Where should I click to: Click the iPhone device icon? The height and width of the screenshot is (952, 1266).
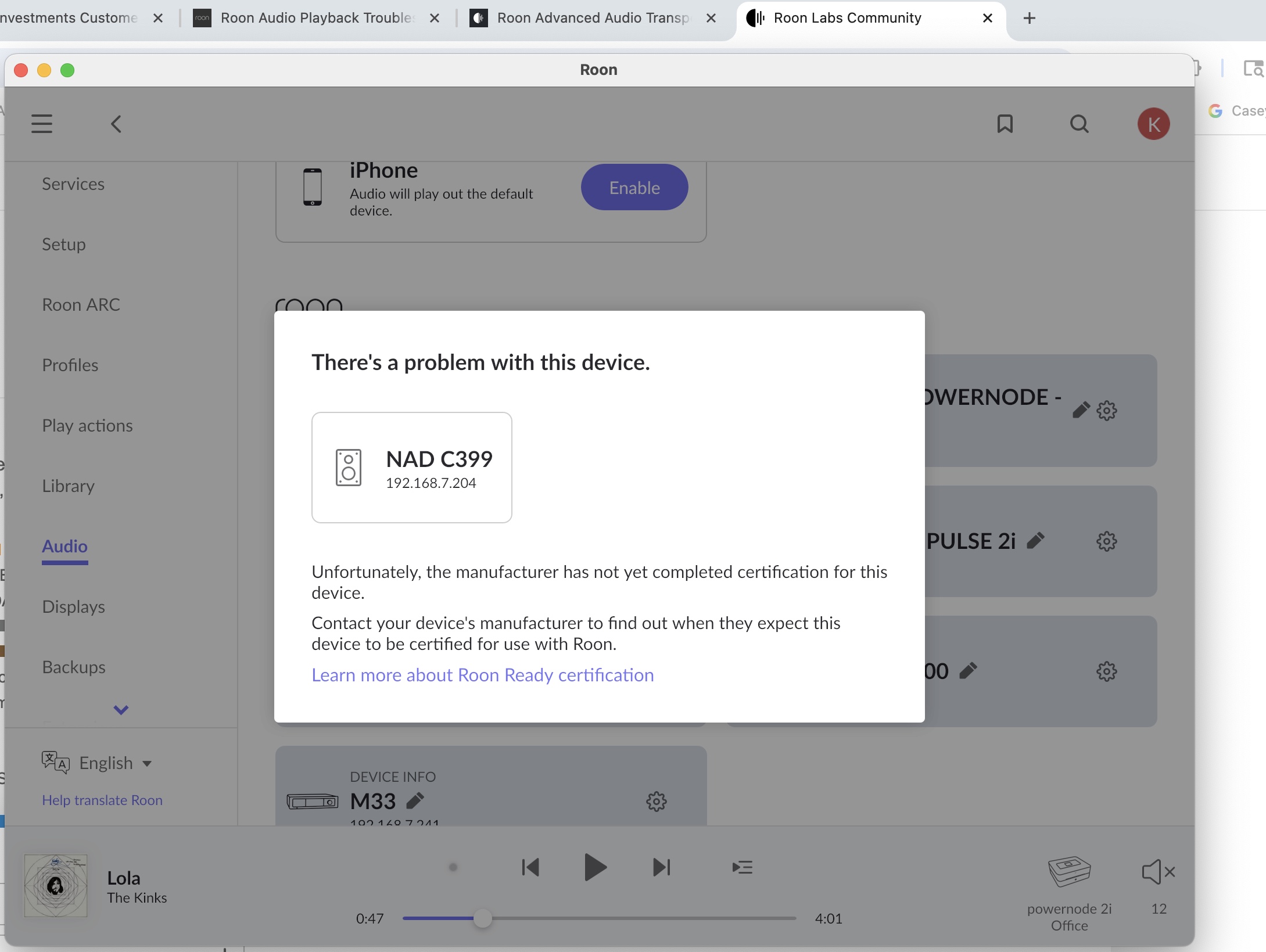pos(313,187)
